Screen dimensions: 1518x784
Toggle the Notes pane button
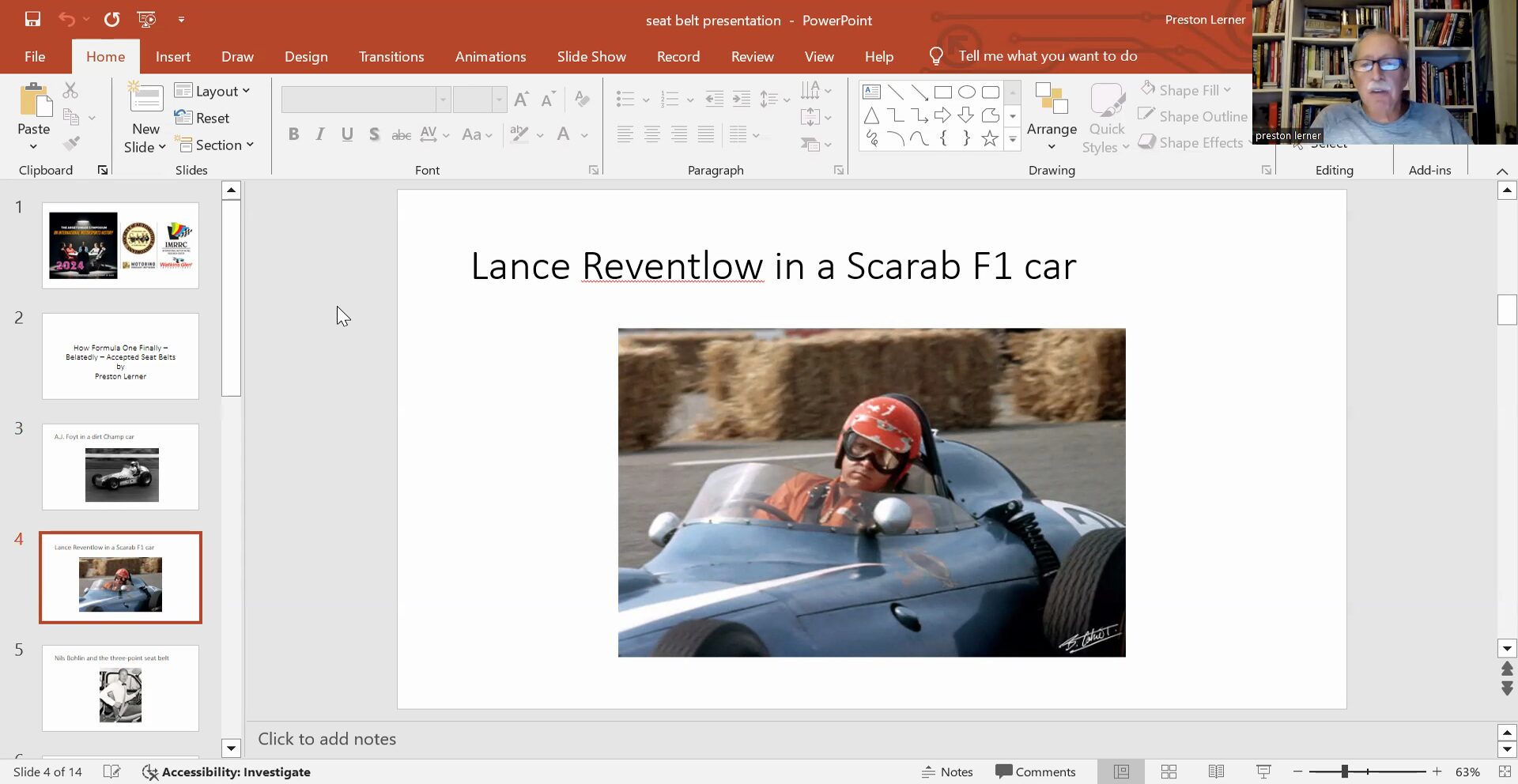tap(947, 771)
